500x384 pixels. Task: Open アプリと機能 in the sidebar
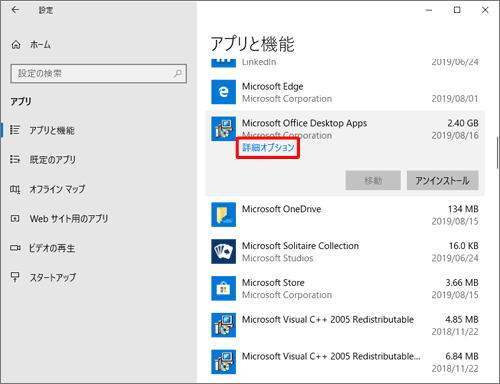[52, 130]
